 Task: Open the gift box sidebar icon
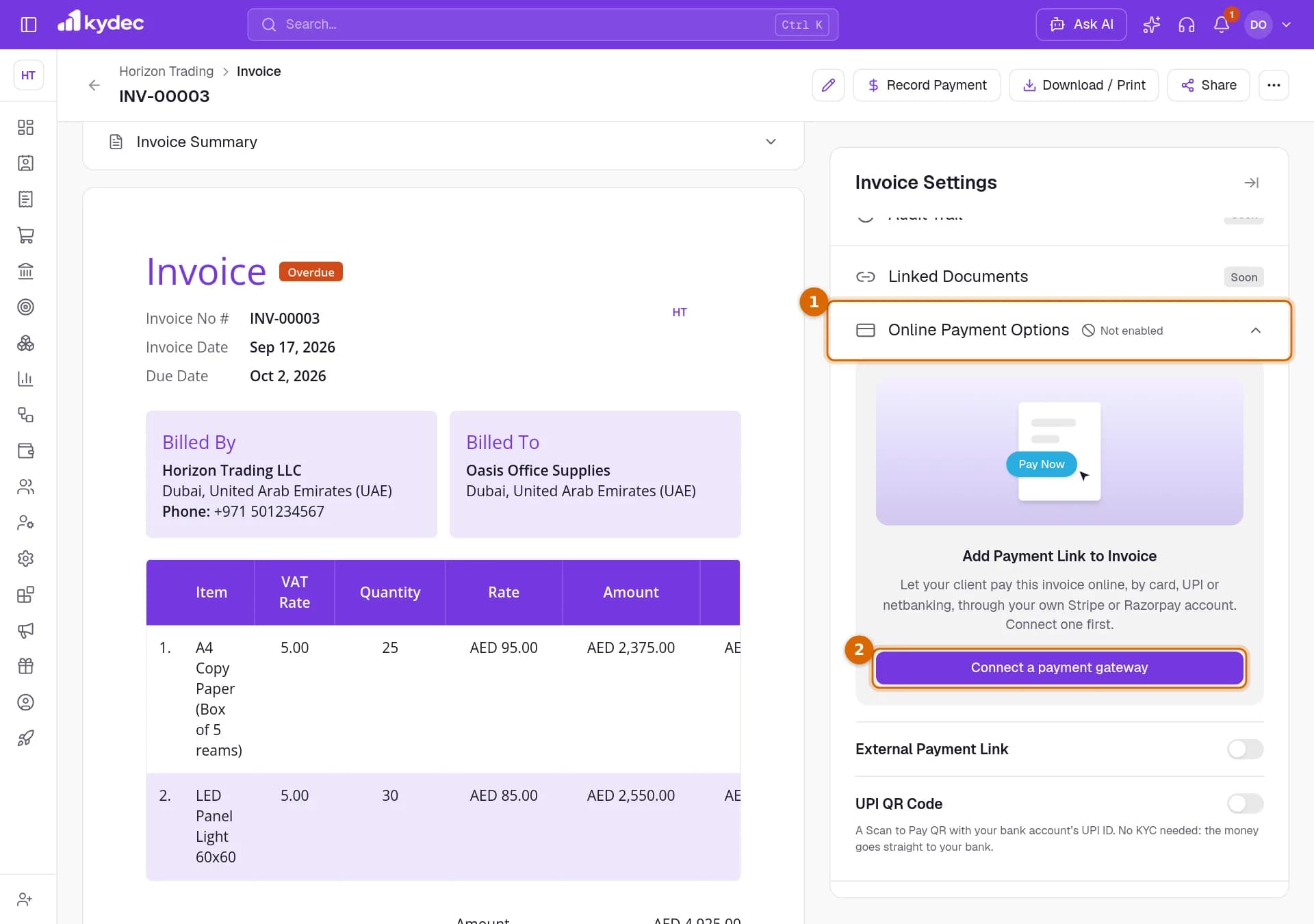coord(25,666)
